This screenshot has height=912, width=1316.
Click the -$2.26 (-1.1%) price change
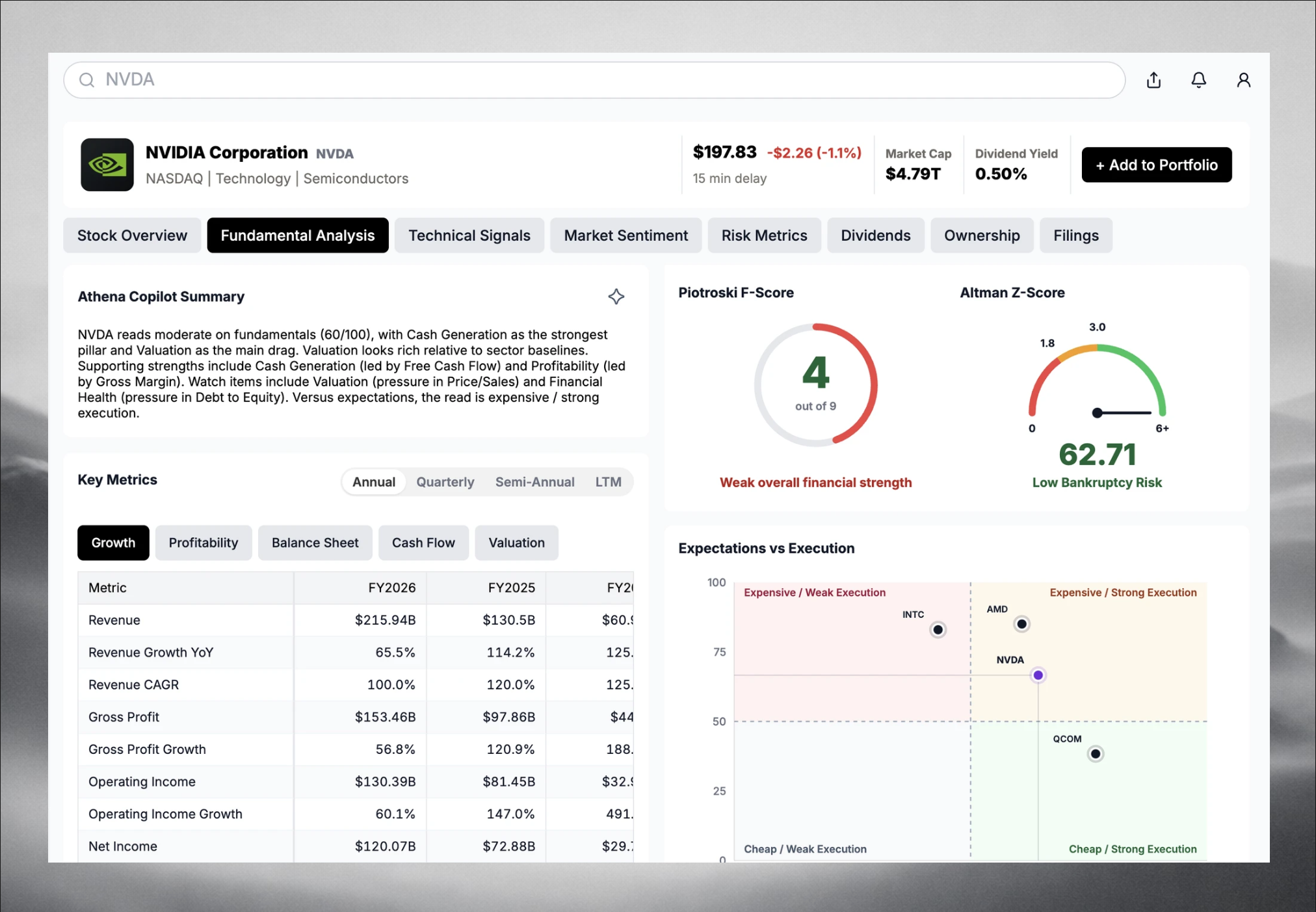click(814, 153)
